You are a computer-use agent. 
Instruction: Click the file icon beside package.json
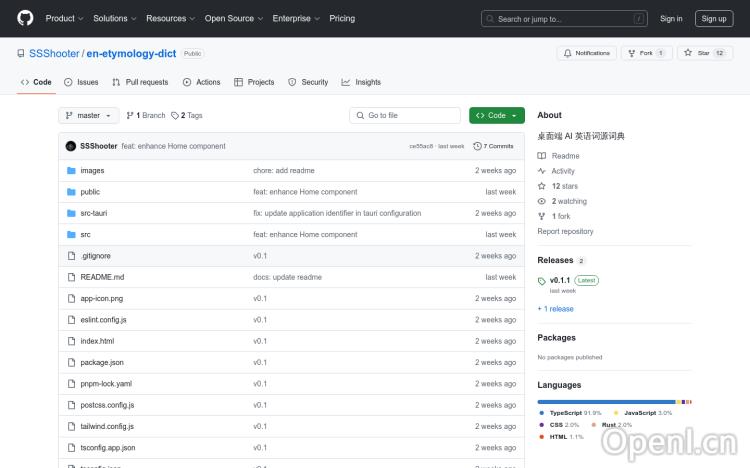(71, 362)
